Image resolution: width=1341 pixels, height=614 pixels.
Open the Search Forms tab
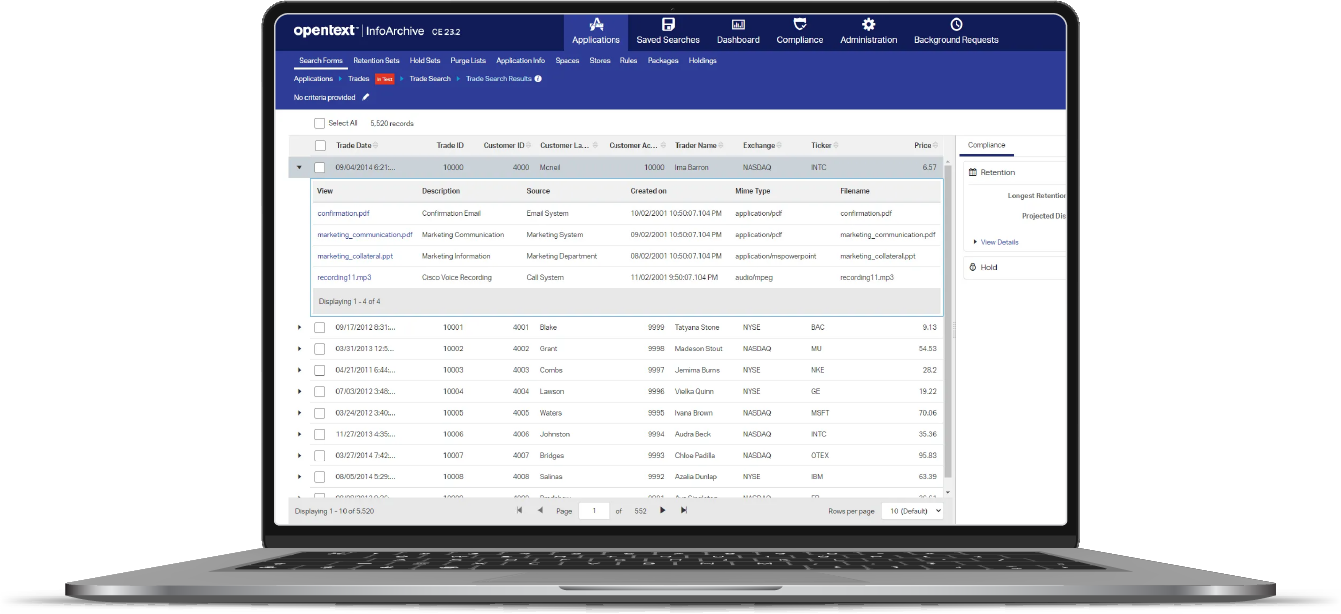pos(320,60)
